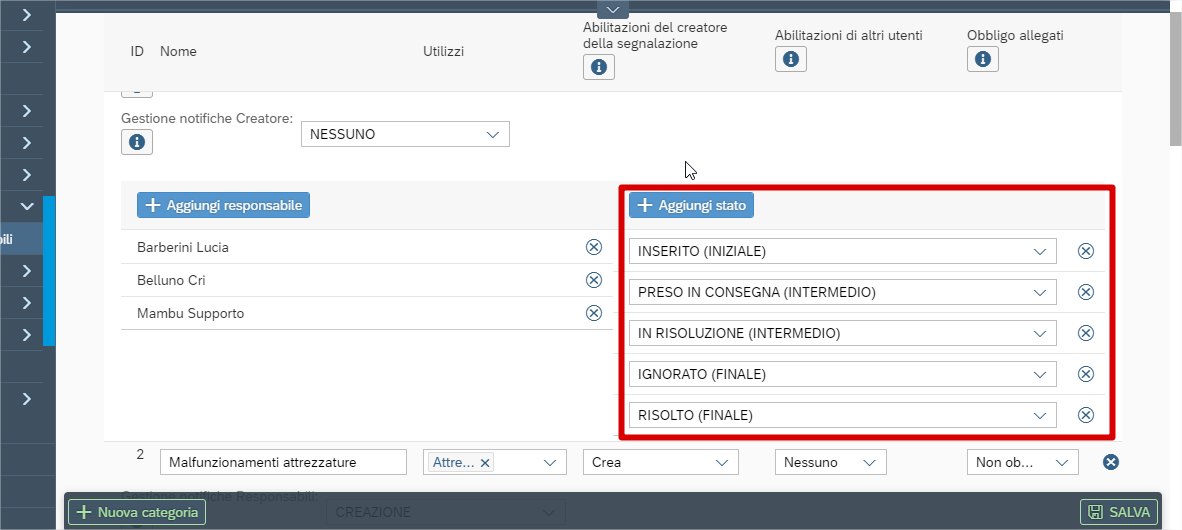The width and height of the screenshot is (1182, 530).
Task: Open info icon under Abilitazioni di altri utenti
Action: (x=791, y=59)
